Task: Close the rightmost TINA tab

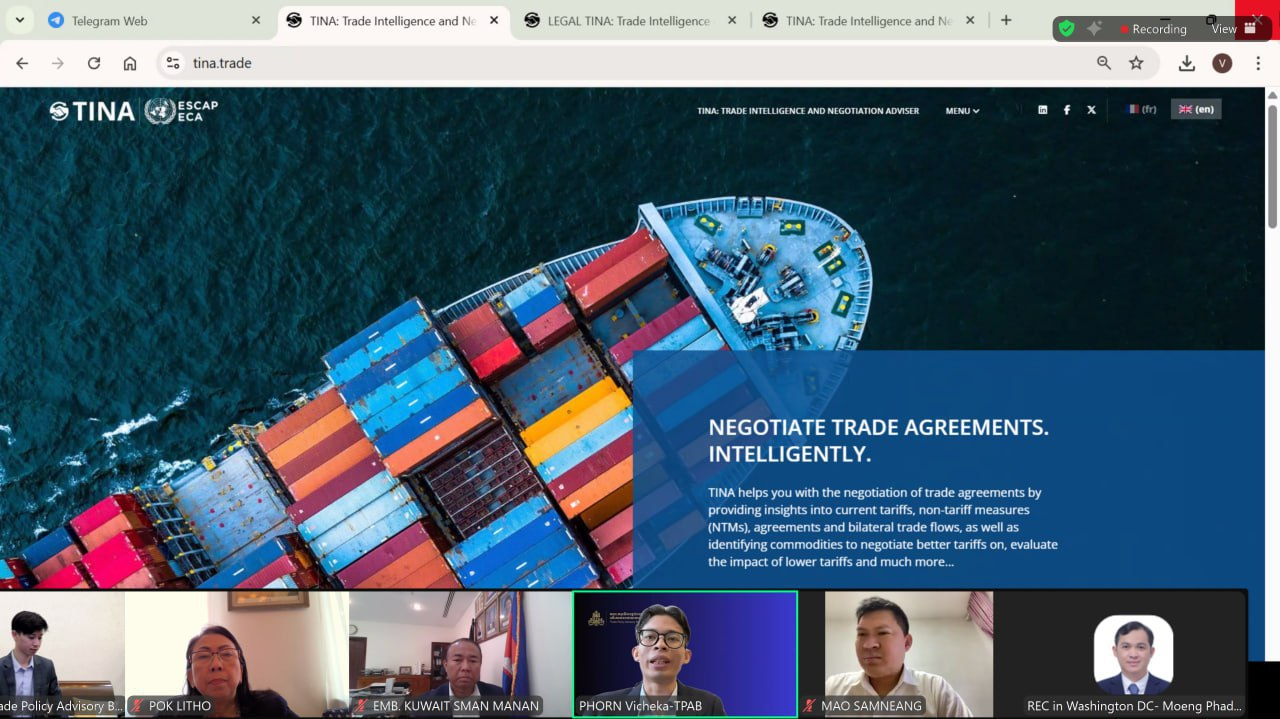Action: [x=970, y=20]
